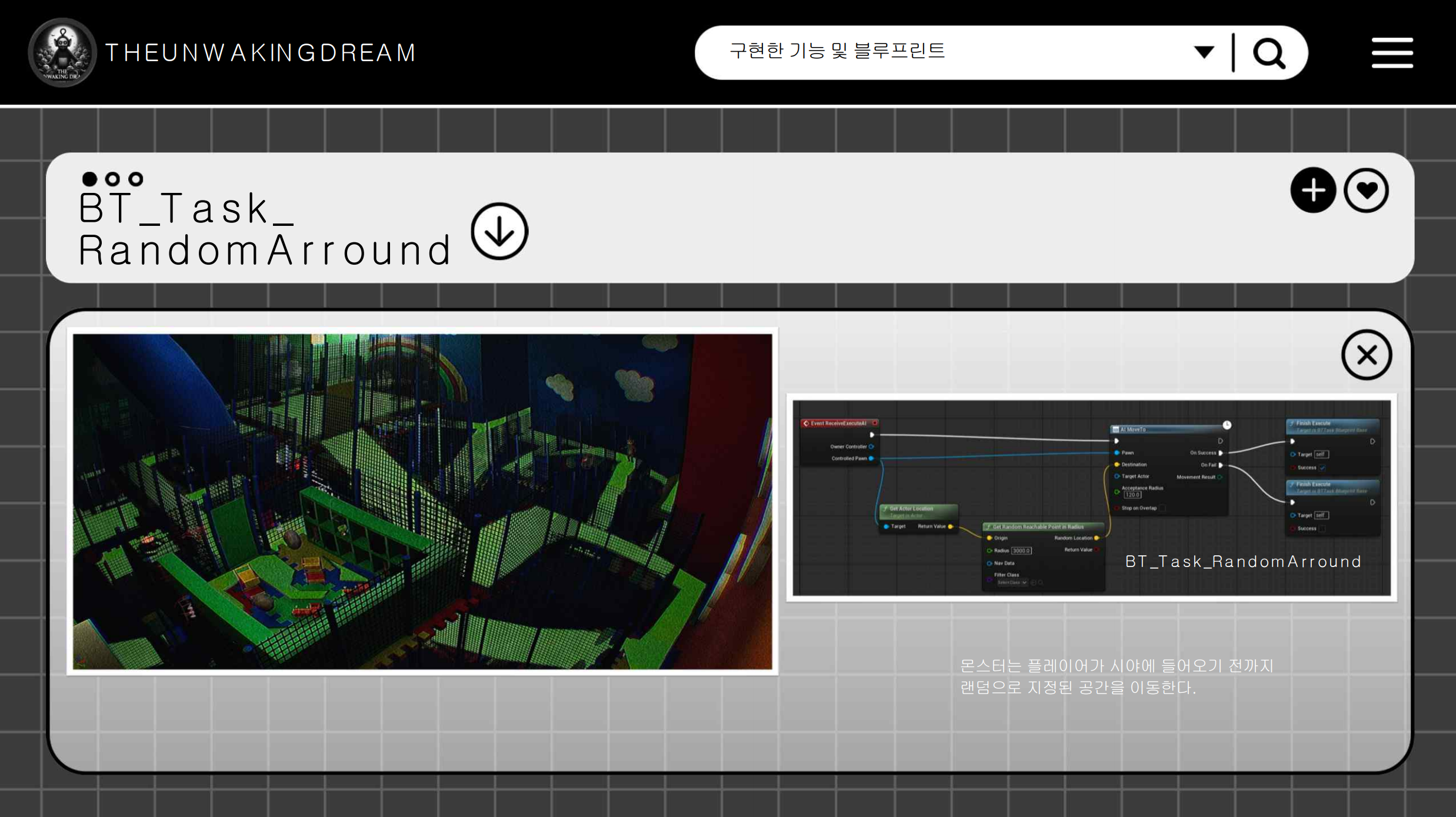Viewport: 1456px width, 817px height.
Task: Click the heart favorite icon
Action: click(x=1366, y=190)
